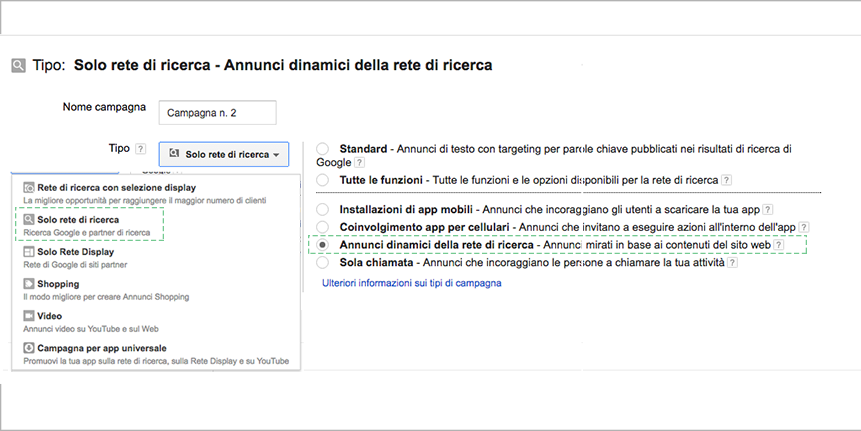Click the magnifier icon beside Tipo heading

(18, 66)
